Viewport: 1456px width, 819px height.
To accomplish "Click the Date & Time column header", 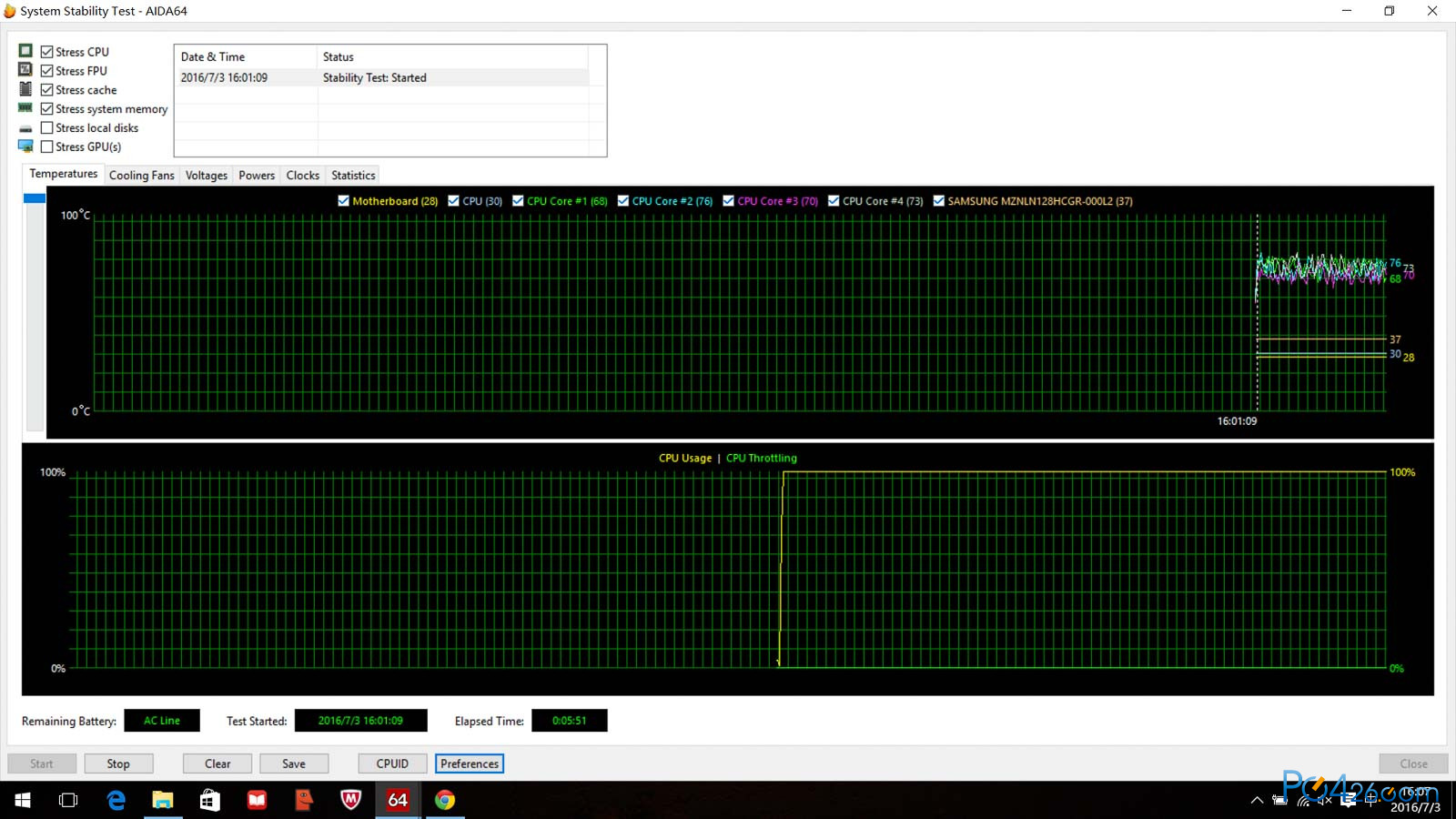I will pyautogui.click(x=246, y=56).
